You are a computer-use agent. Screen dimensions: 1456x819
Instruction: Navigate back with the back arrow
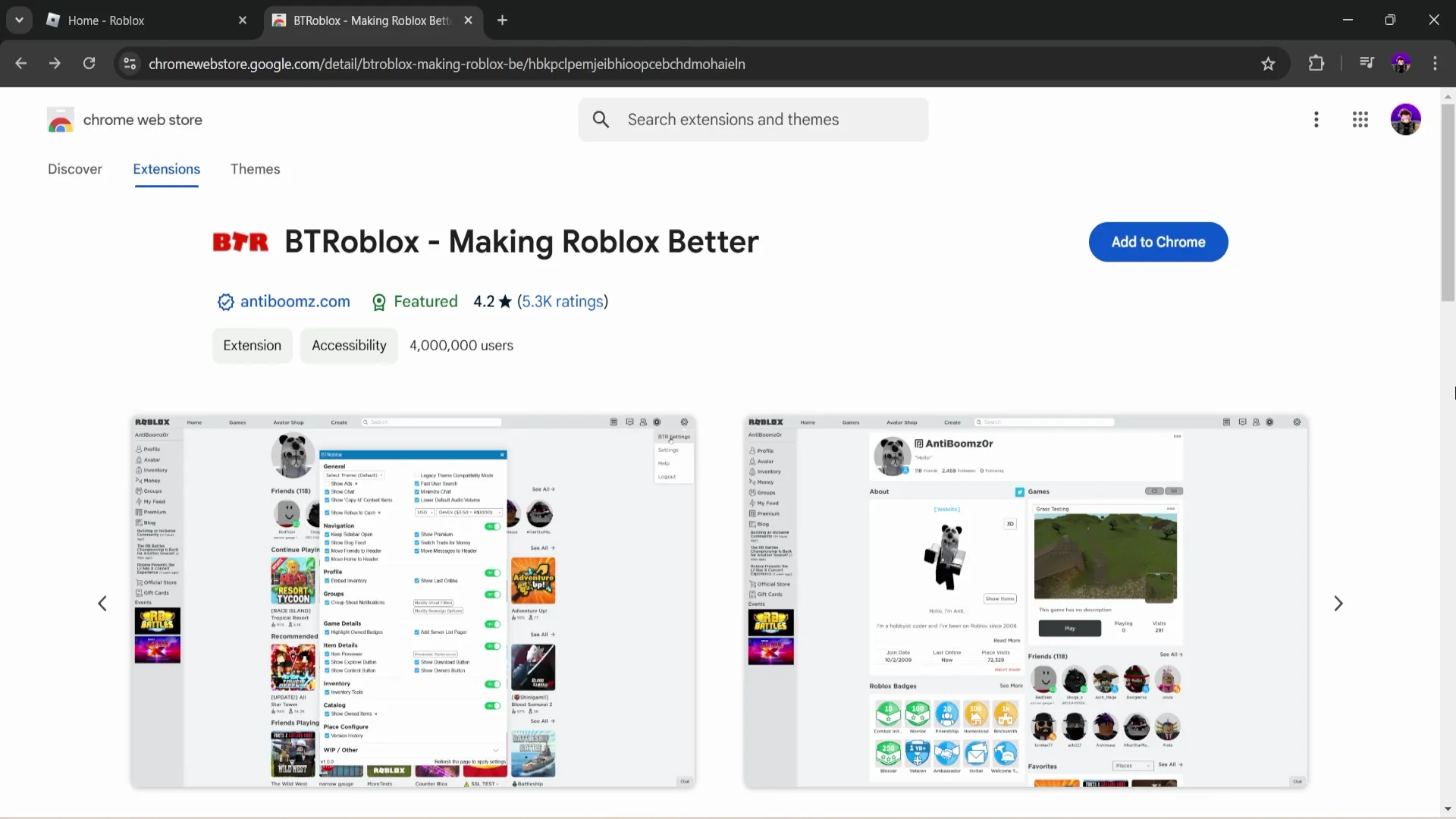(x=20, y=64)
